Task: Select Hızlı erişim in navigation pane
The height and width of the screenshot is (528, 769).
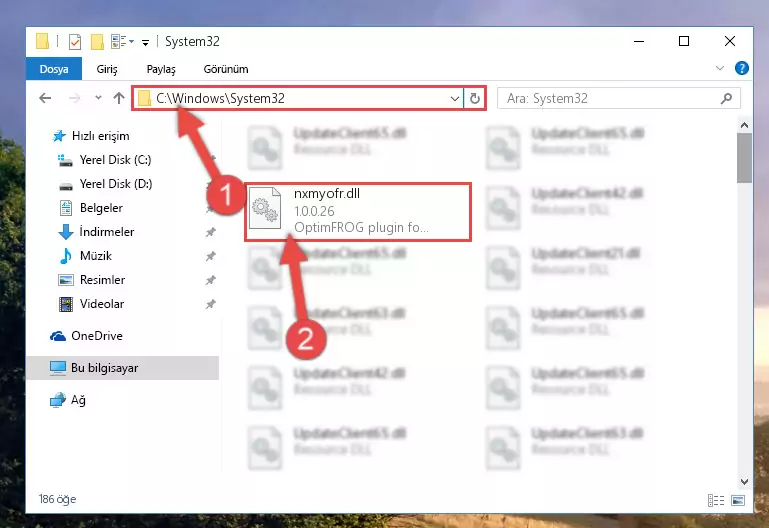Action: (x=101, y=136)
